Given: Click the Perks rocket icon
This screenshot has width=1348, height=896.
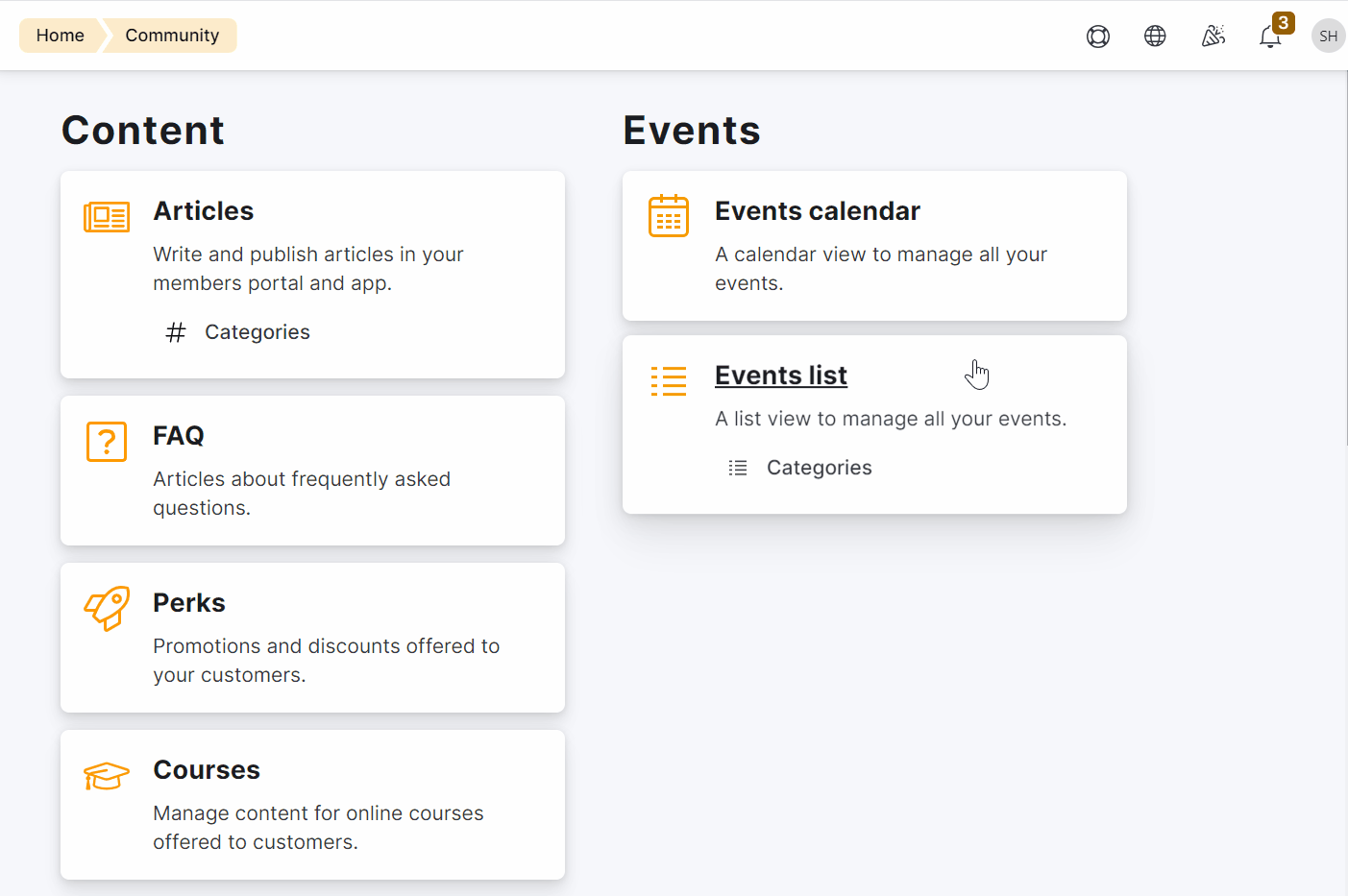Looking at the screenshot, I should pyautogui.click(x=107, y=608).
